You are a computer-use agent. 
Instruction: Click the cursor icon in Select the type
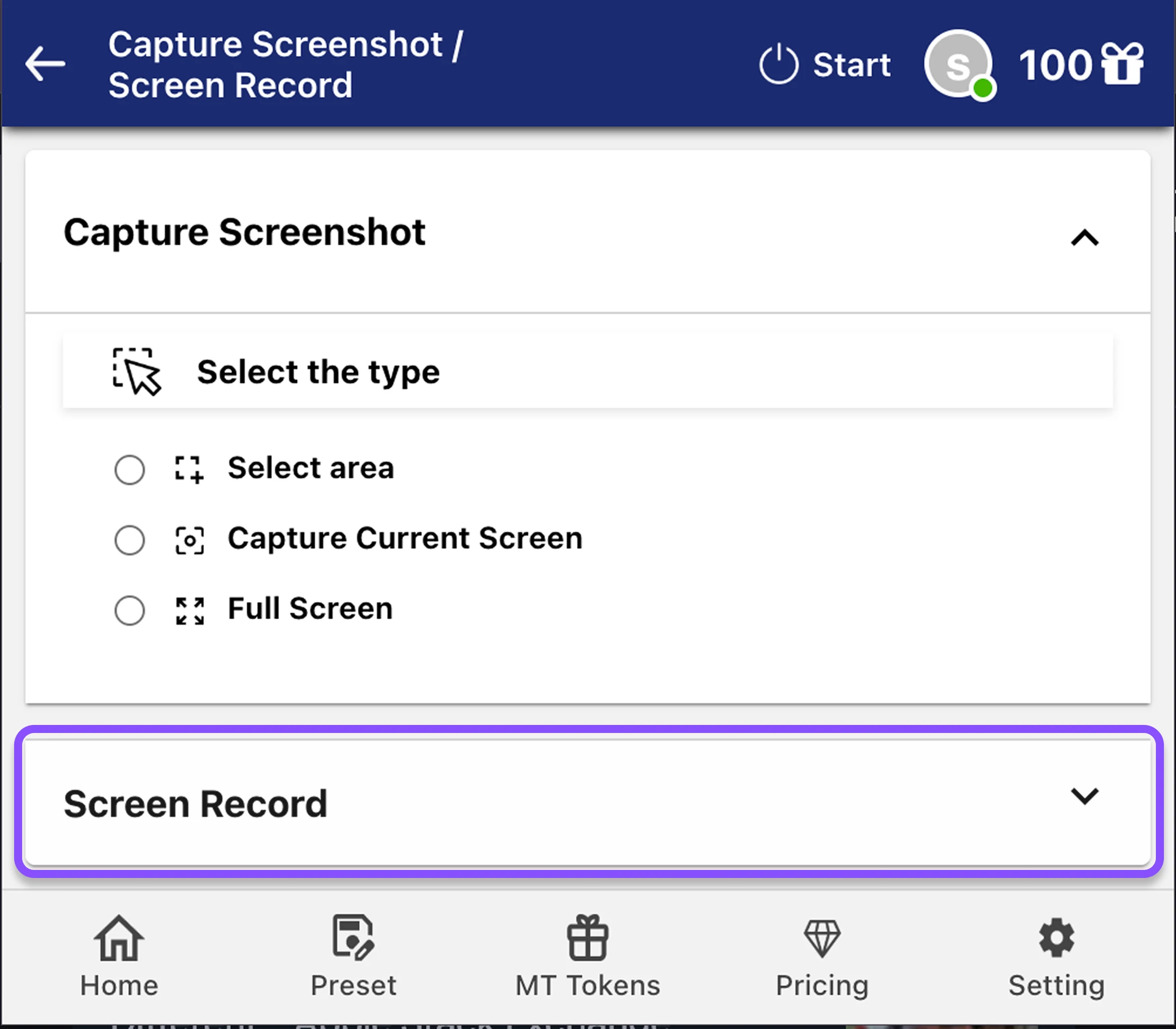click(x=136, y=372)
